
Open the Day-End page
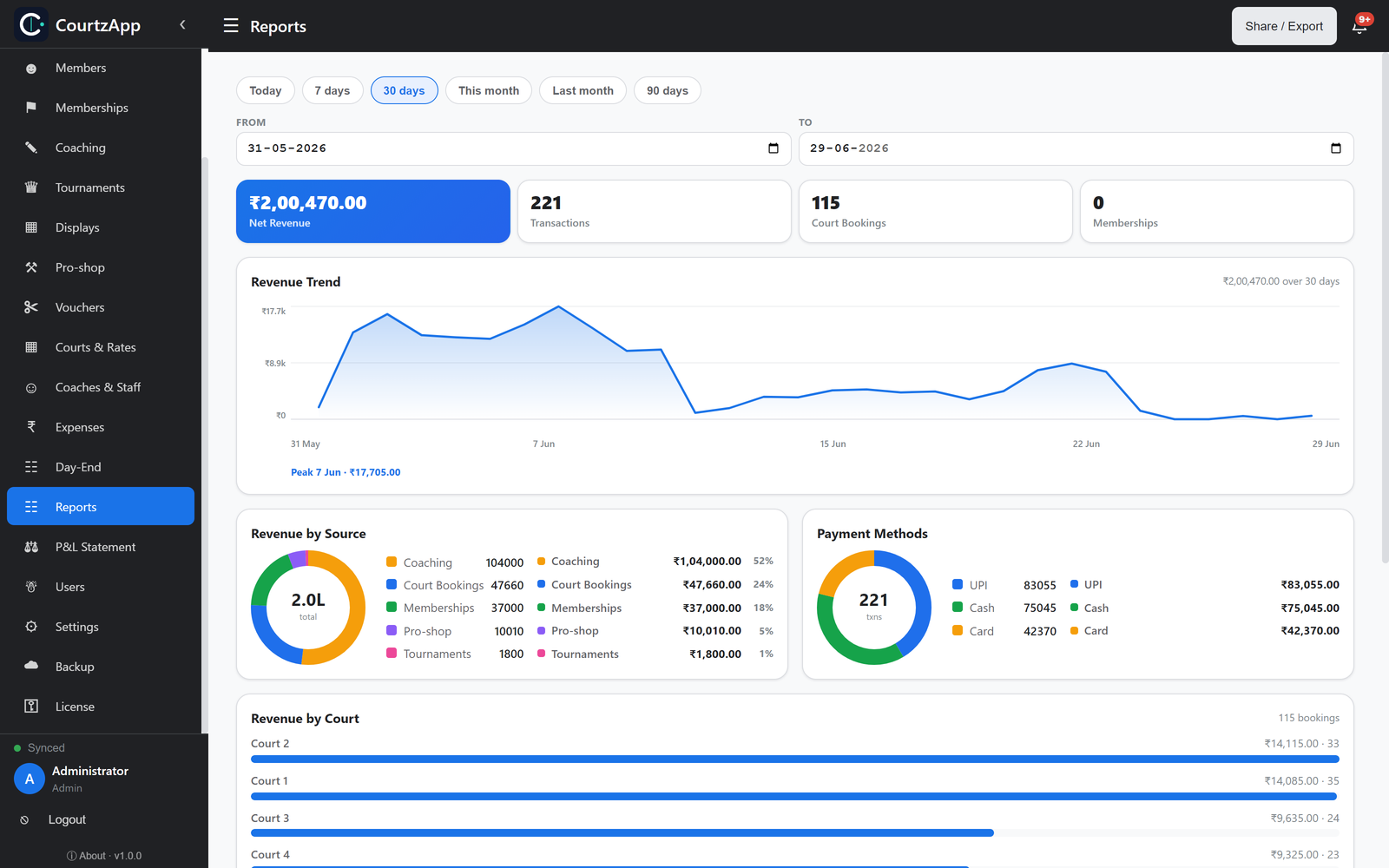[101, 467]
